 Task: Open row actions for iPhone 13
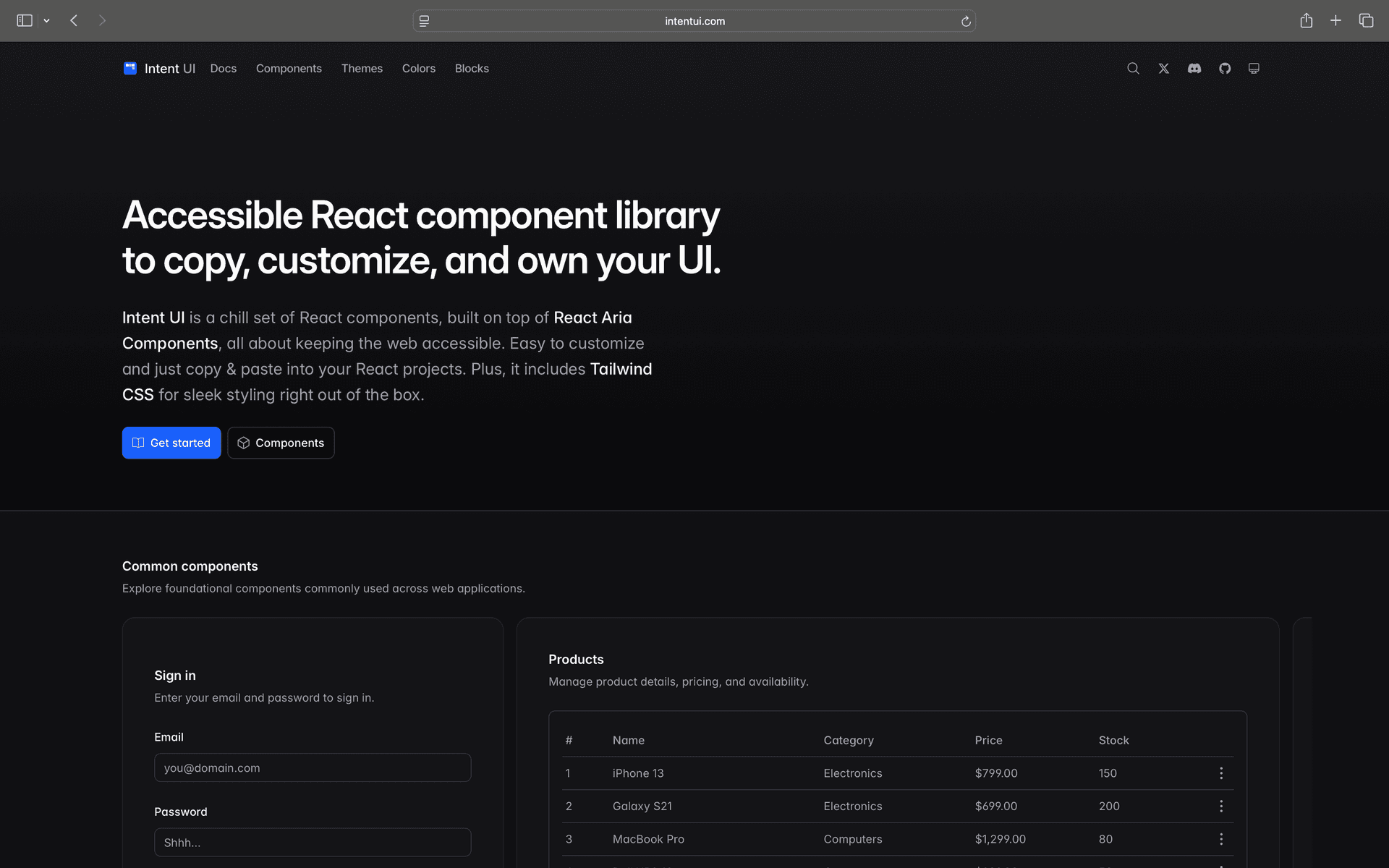[1221, 773]
